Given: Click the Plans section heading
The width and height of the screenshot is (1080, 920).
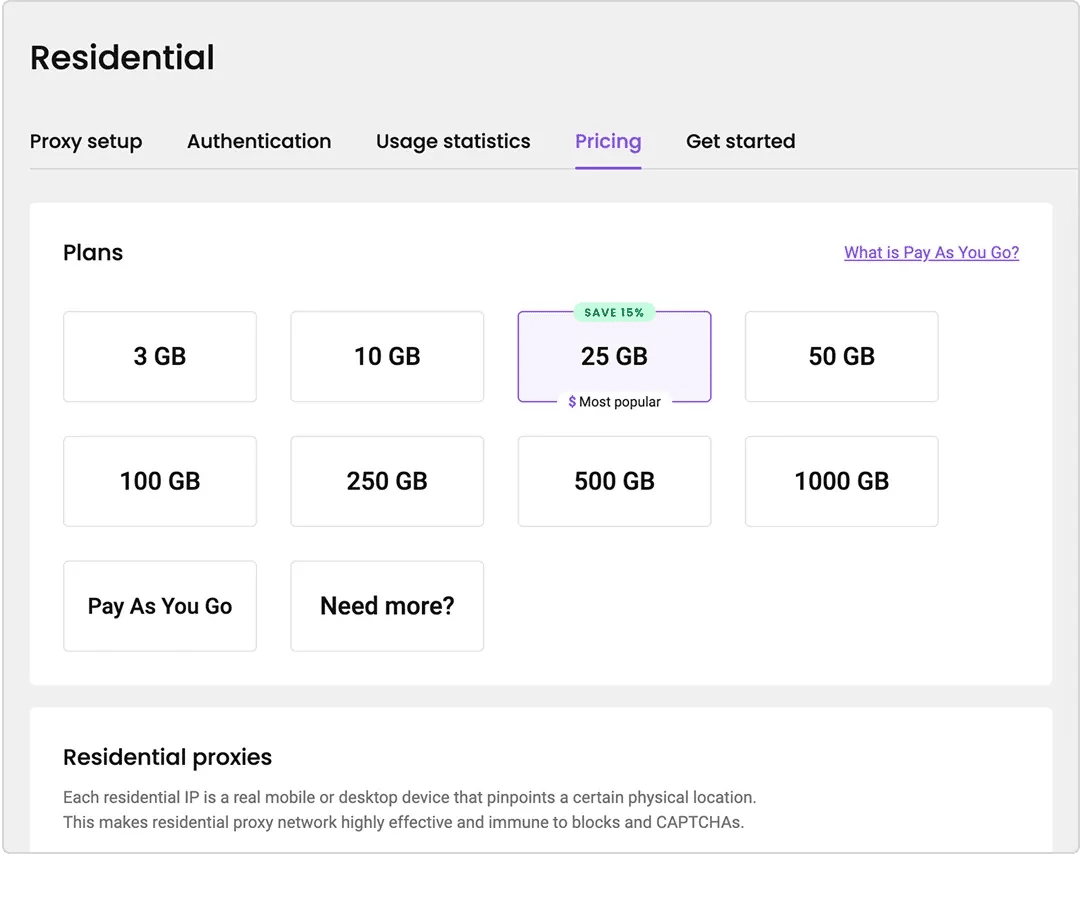Looking at the screenshot, I should 93,253.
